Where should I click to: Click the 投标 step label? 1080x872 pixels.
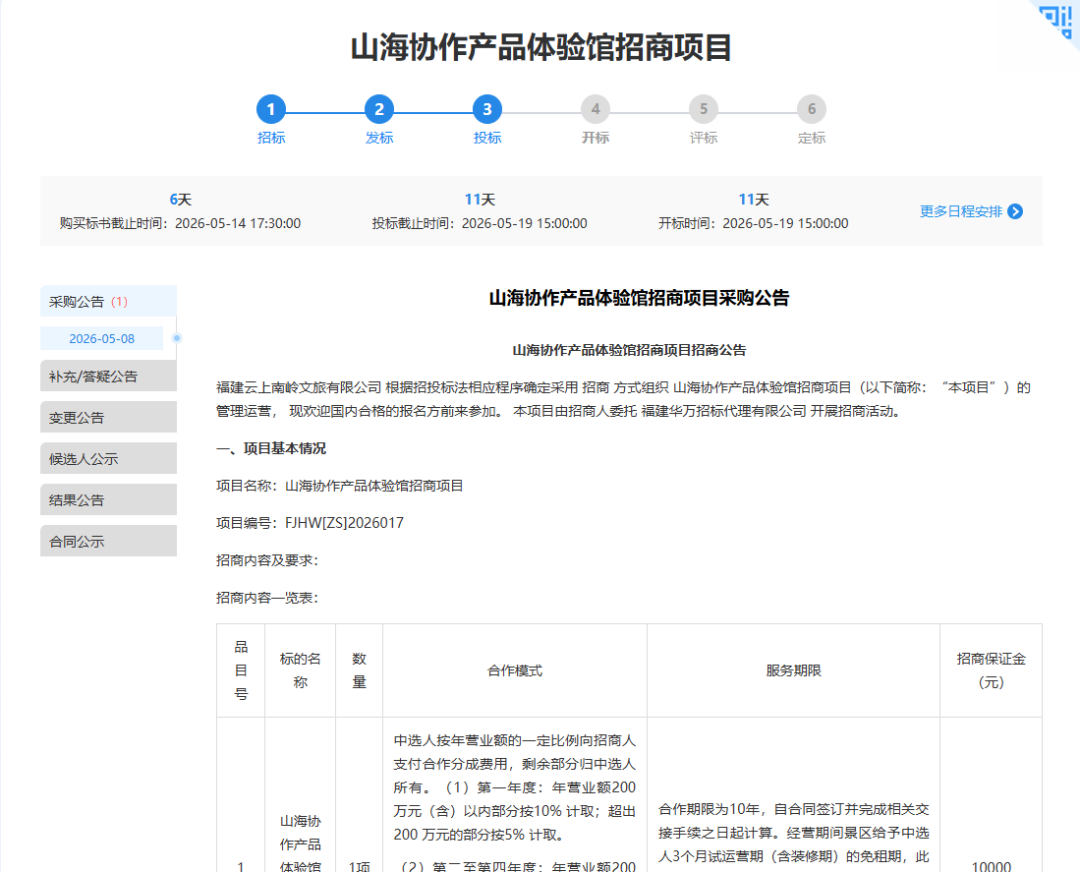(x=487, y=138)
